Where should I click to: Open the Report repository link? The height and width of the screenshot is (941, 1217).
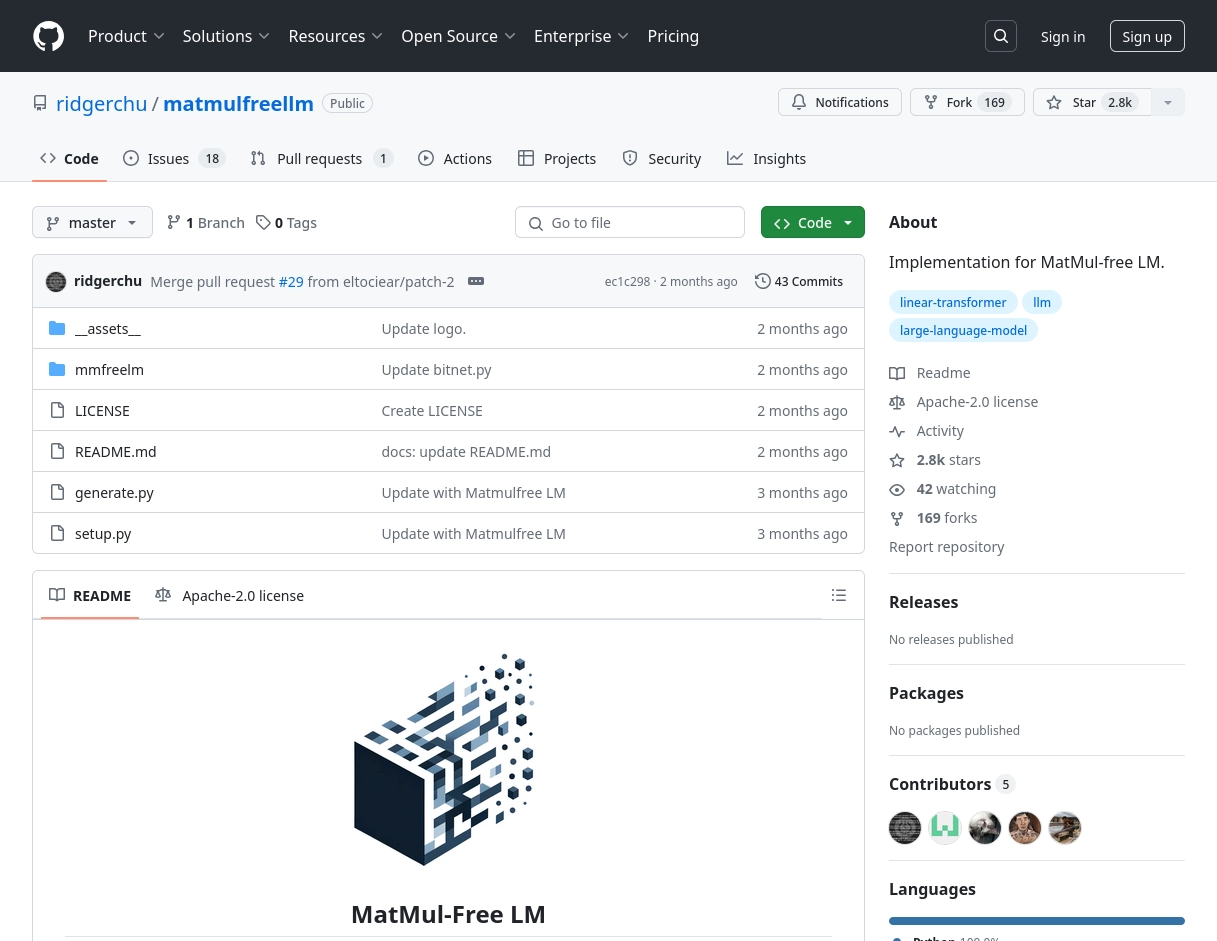946,546
